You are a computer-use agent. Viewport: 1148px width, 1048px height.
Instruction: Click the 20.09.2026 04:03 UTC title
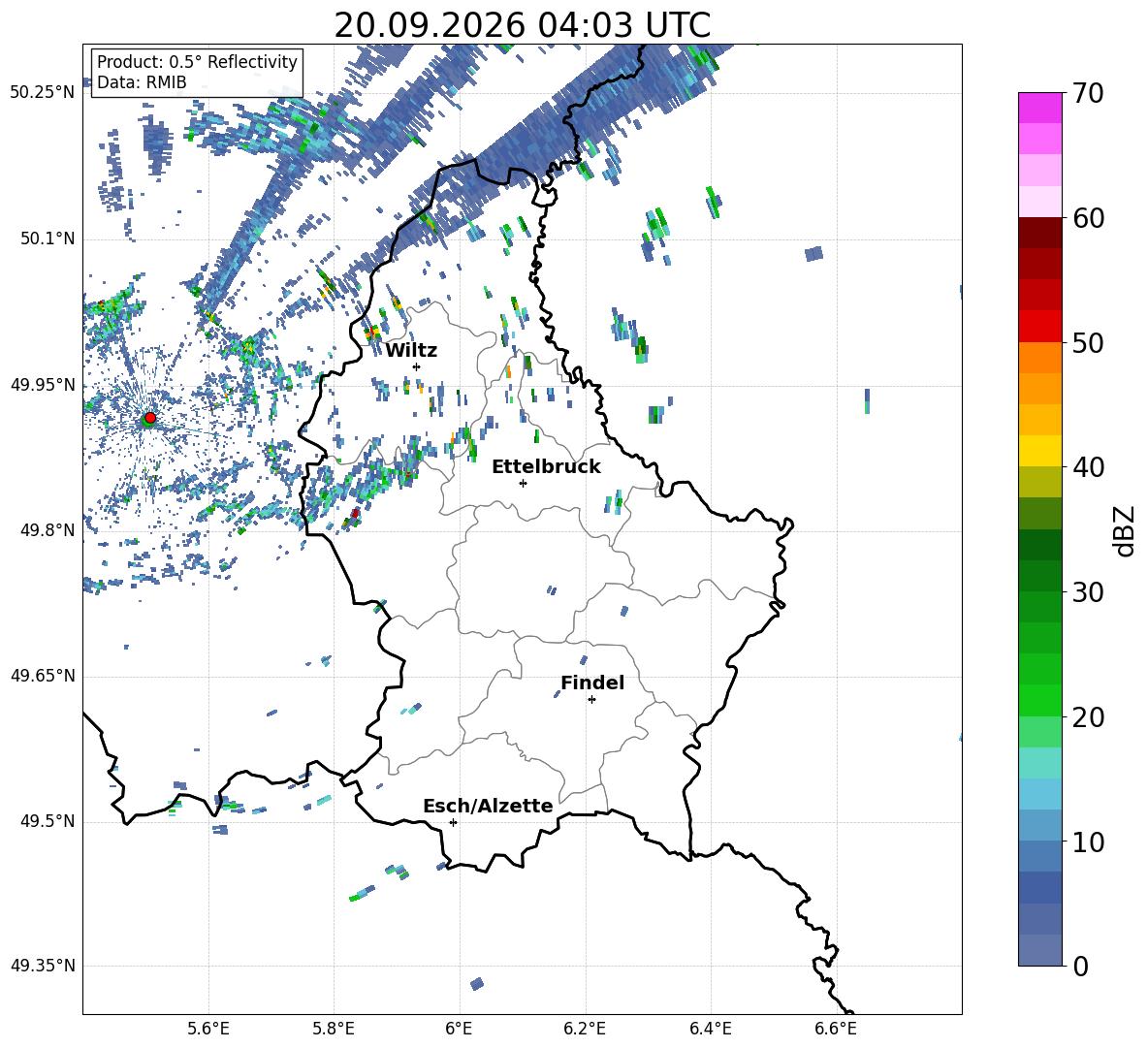522,25
